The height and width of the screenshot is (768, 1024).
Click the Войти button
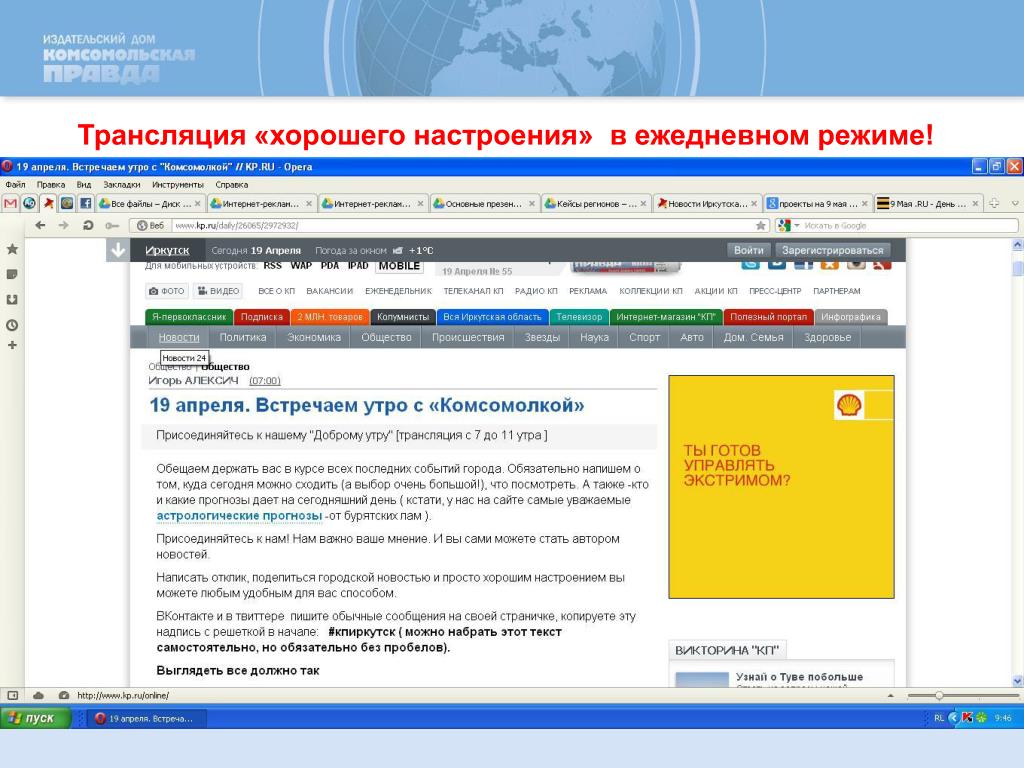(x=748, y=250)
